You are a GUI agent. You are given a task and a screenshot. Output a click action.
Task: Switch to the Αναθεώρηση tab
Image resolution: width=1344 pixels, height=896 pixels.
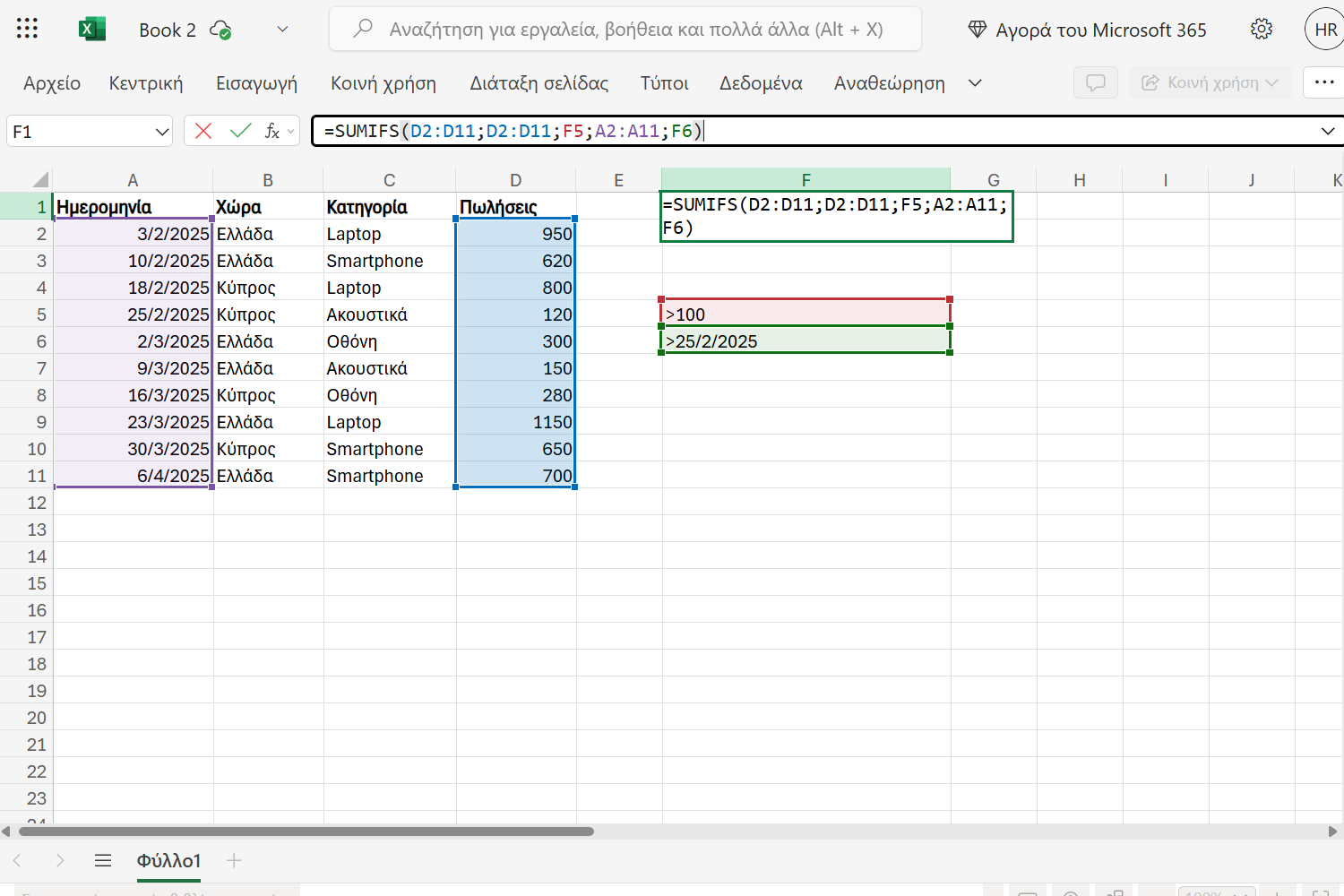(x=890, y=83)
